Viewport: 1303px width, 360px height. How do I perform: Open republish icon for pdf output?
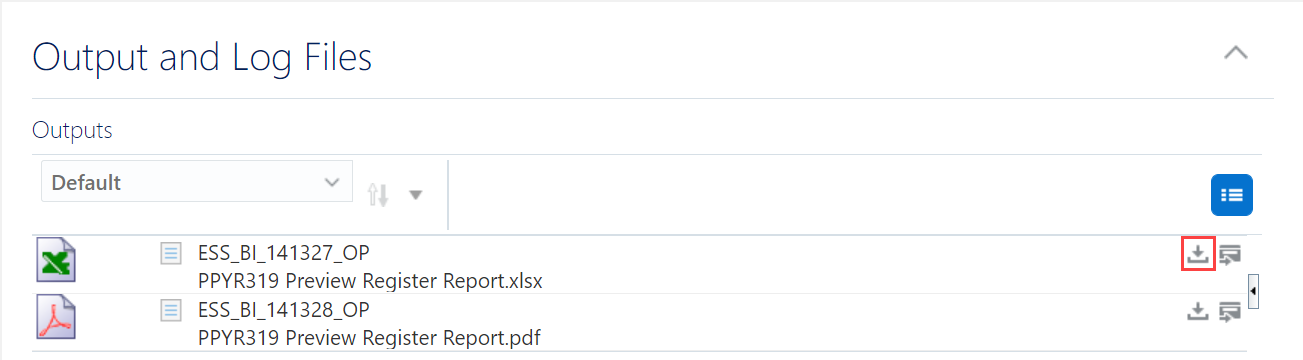click(x=1230, y=312)
